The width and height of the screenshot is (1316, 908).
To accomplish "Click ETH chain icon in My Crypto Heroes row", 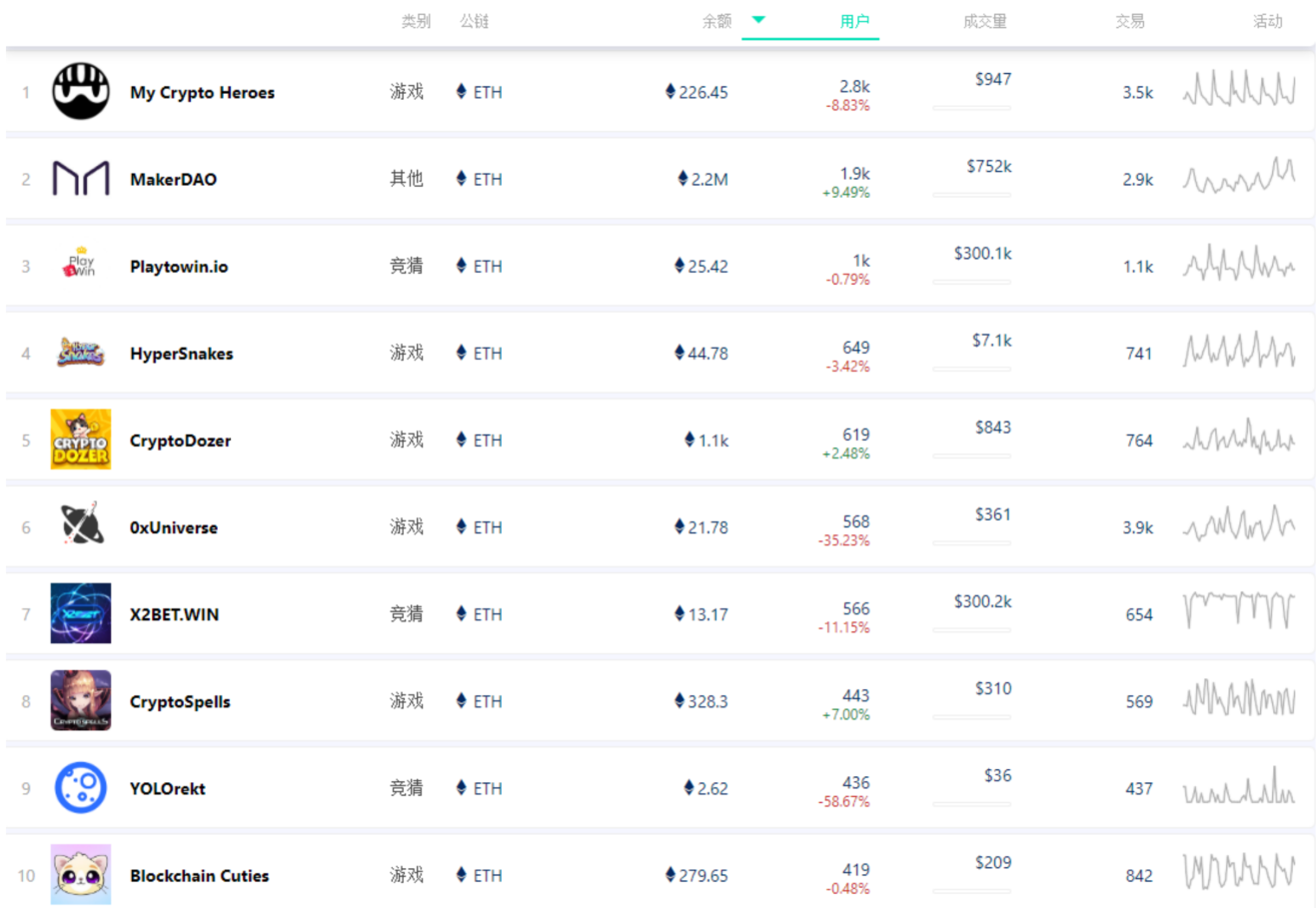I will pos(461,92).
